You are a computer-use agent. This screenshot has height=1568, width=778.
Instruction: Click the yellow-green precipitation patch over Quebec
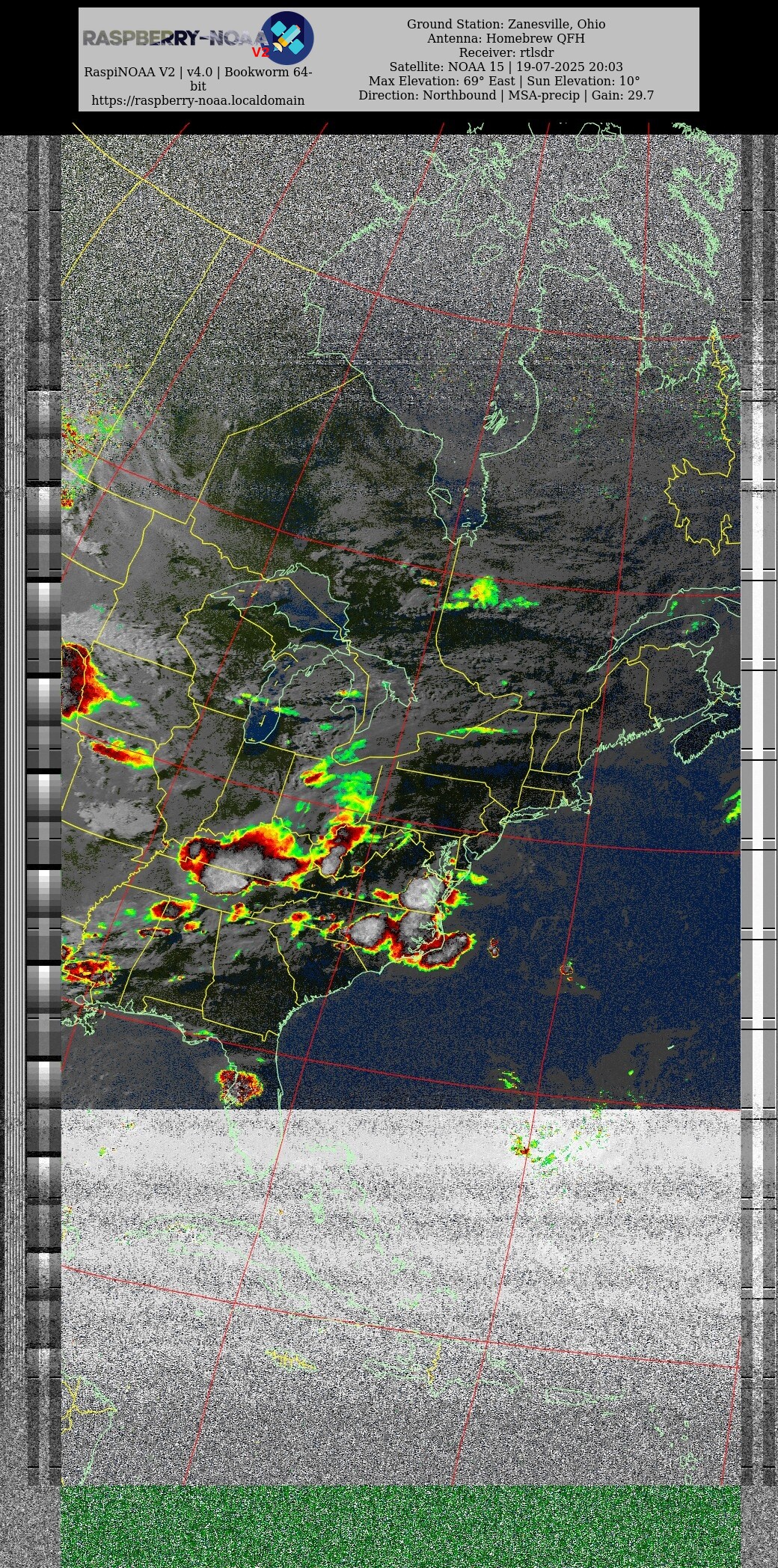point(483,592)
